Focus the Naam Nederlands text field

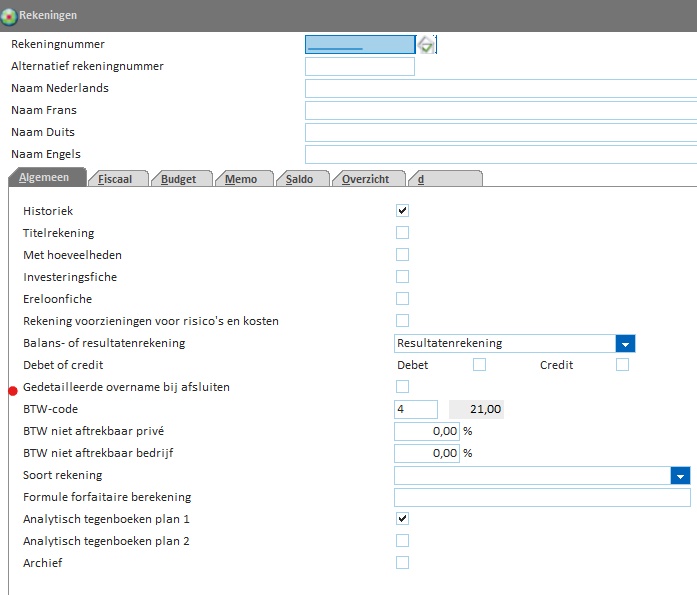[x=500, y=89]
